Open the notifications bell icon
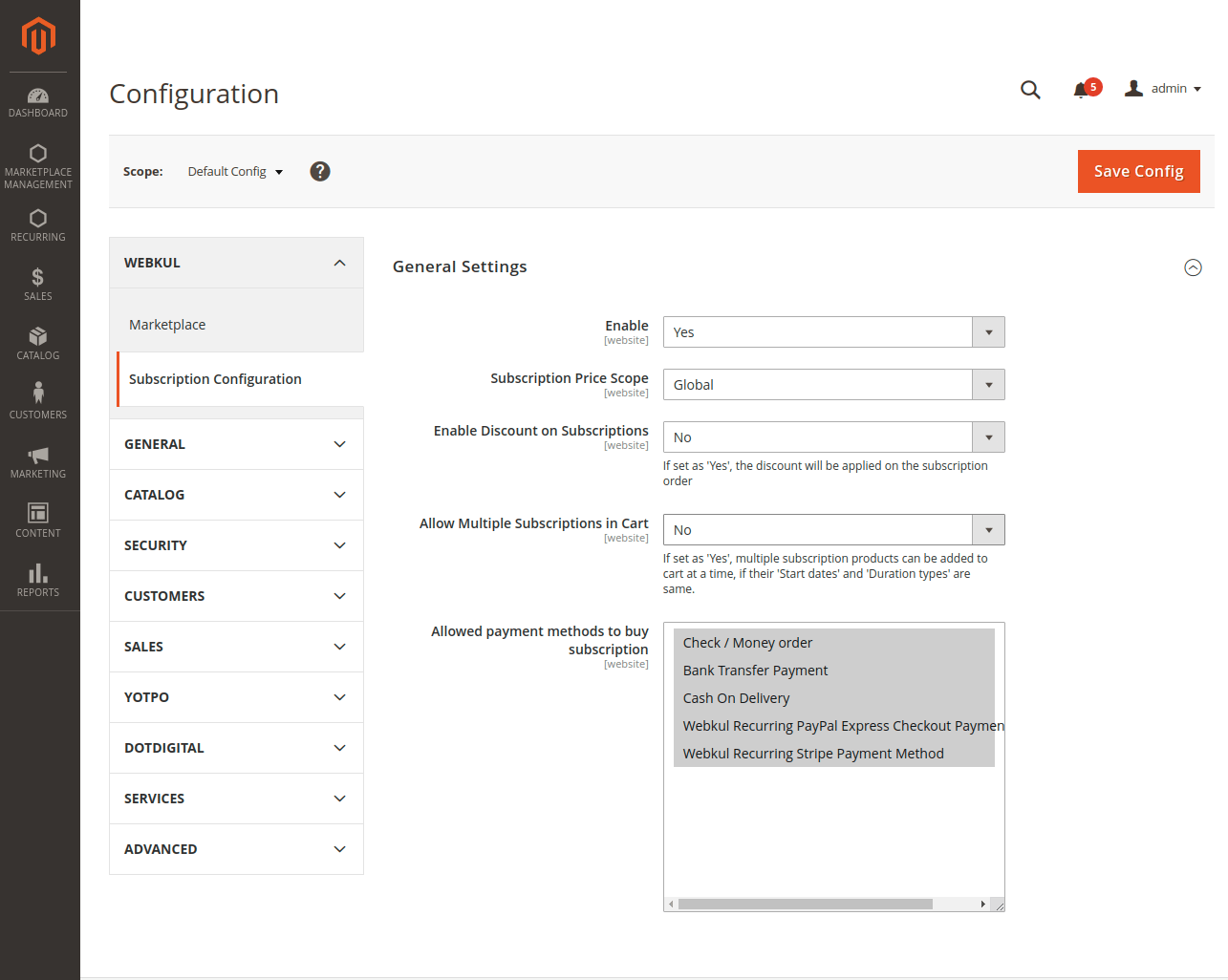Viewport: 1228px width, 980px height. point(1082,90)
